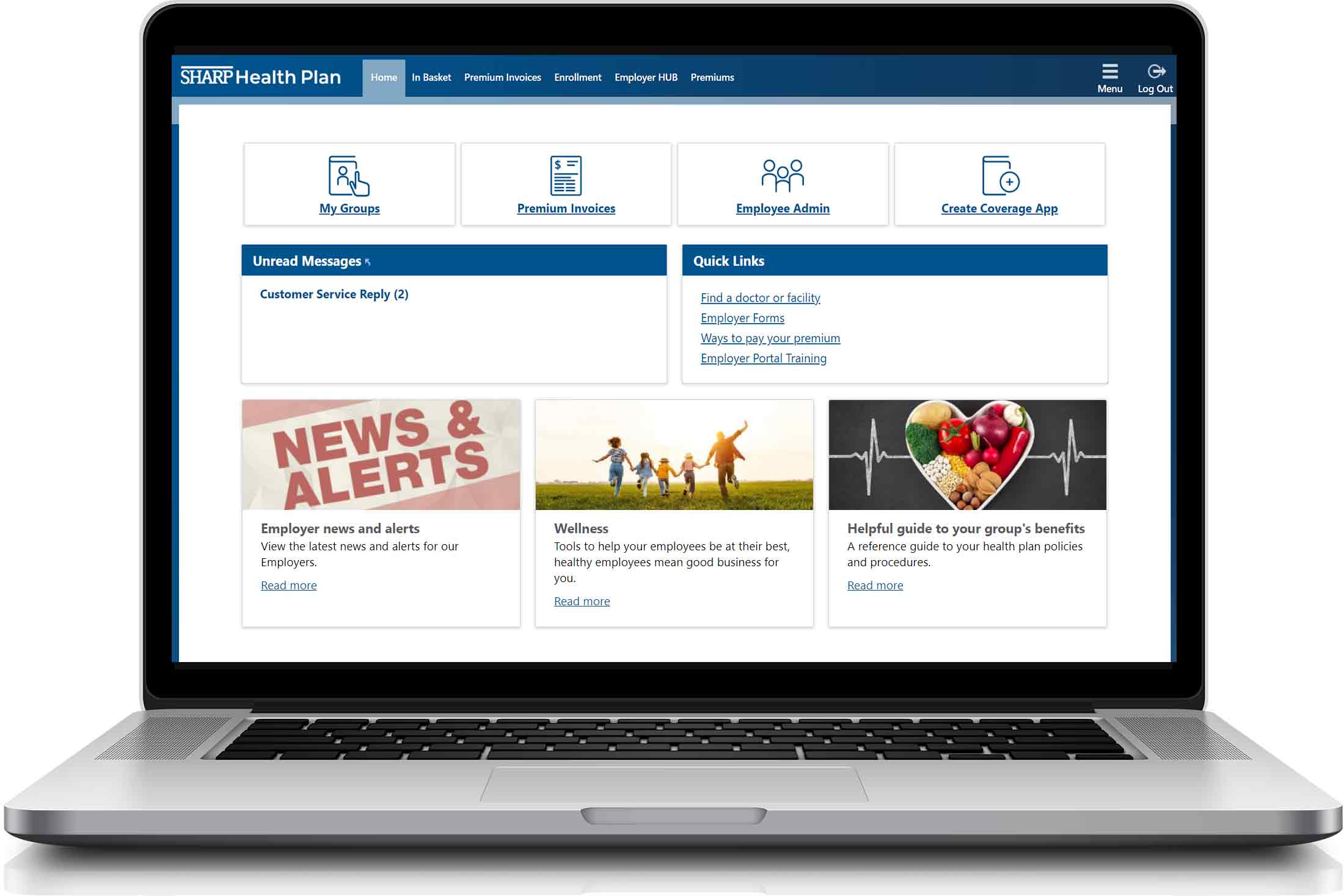The height and width of the screenshot is (896, 1344).
Task: Expand the In Basket navigation item
Action: (x=432, y=77)
